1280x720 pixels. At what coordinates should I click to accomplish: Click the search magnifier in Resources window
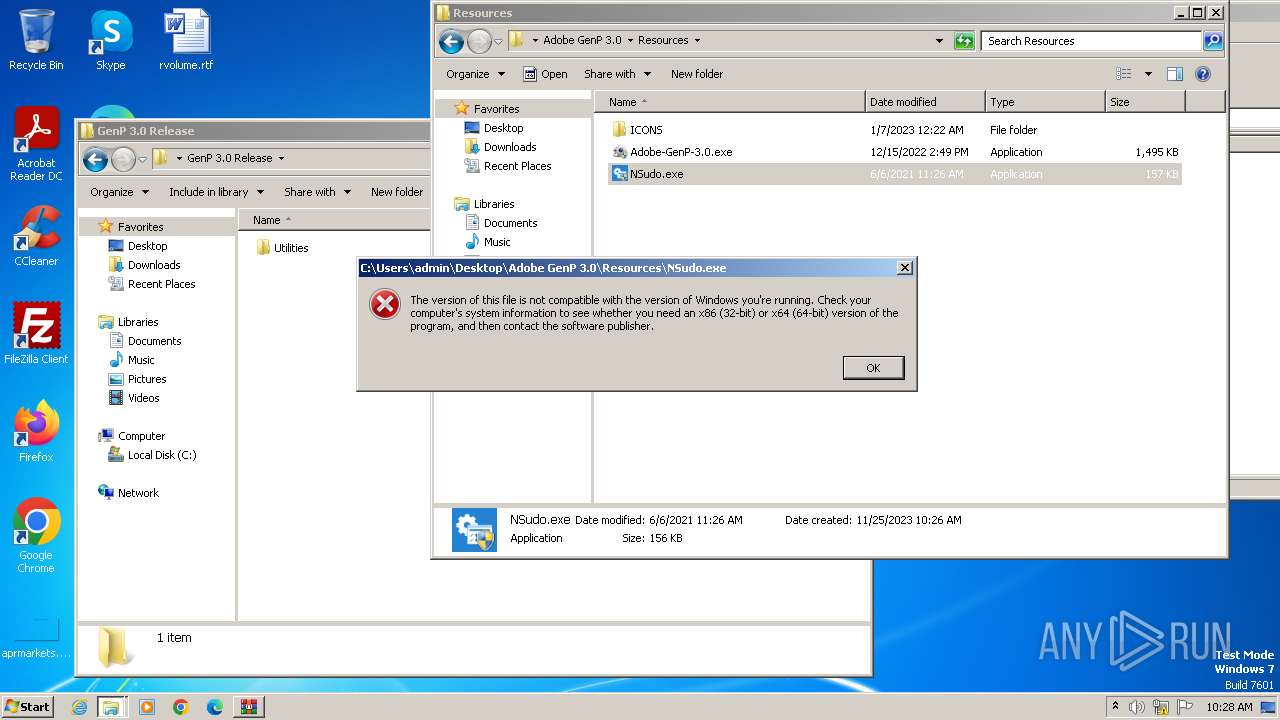click(x=1213, y=41)
